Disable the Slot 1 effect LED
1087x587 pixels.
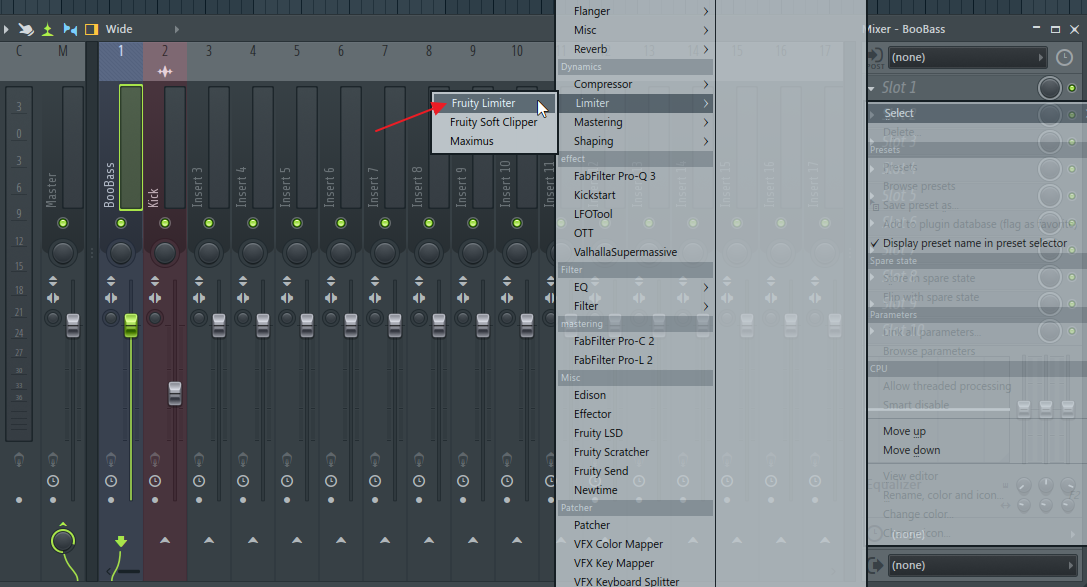(x=1072, y=88)
